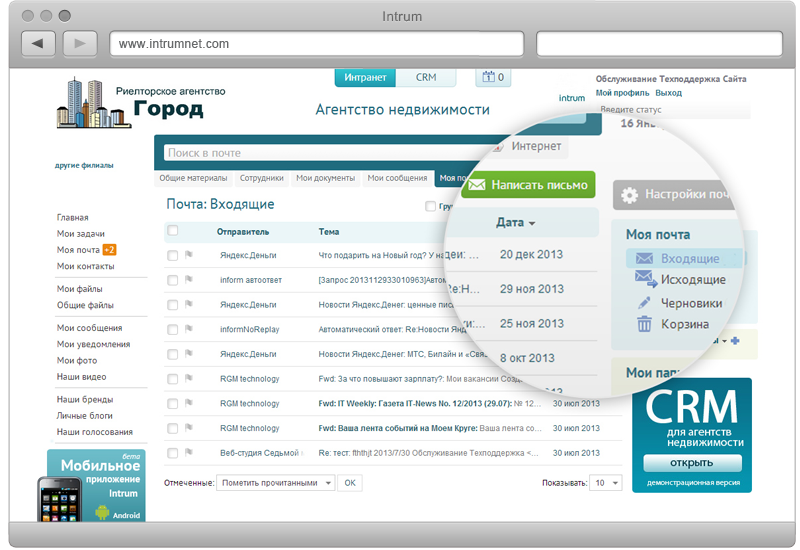Open Наши голосования in left menu
Image resolution: width=800 pixels, height=550 pixels.
(95, 432)
